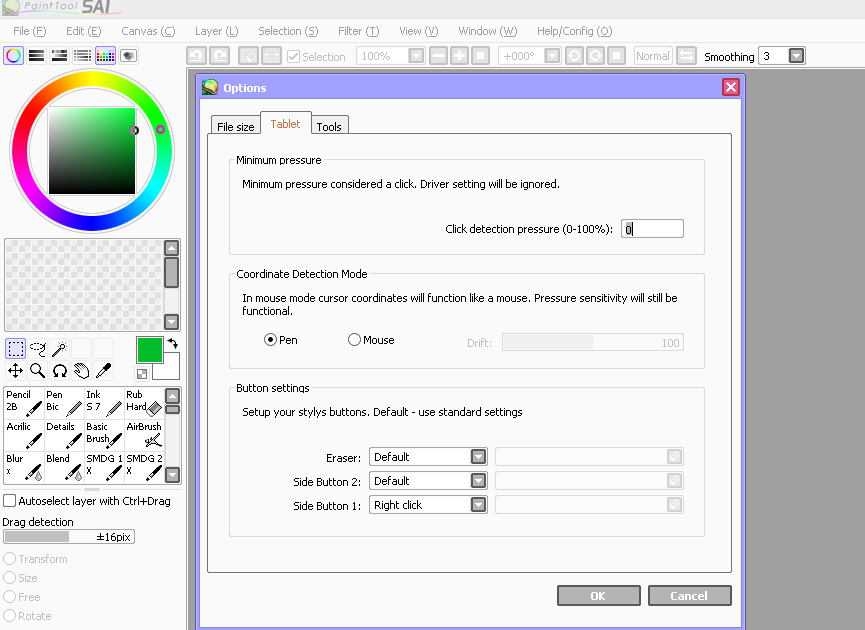Viewport: 865px width, 630px height.
Task: Toggle the scratchpad panel icon
Action: coord(128,56)
